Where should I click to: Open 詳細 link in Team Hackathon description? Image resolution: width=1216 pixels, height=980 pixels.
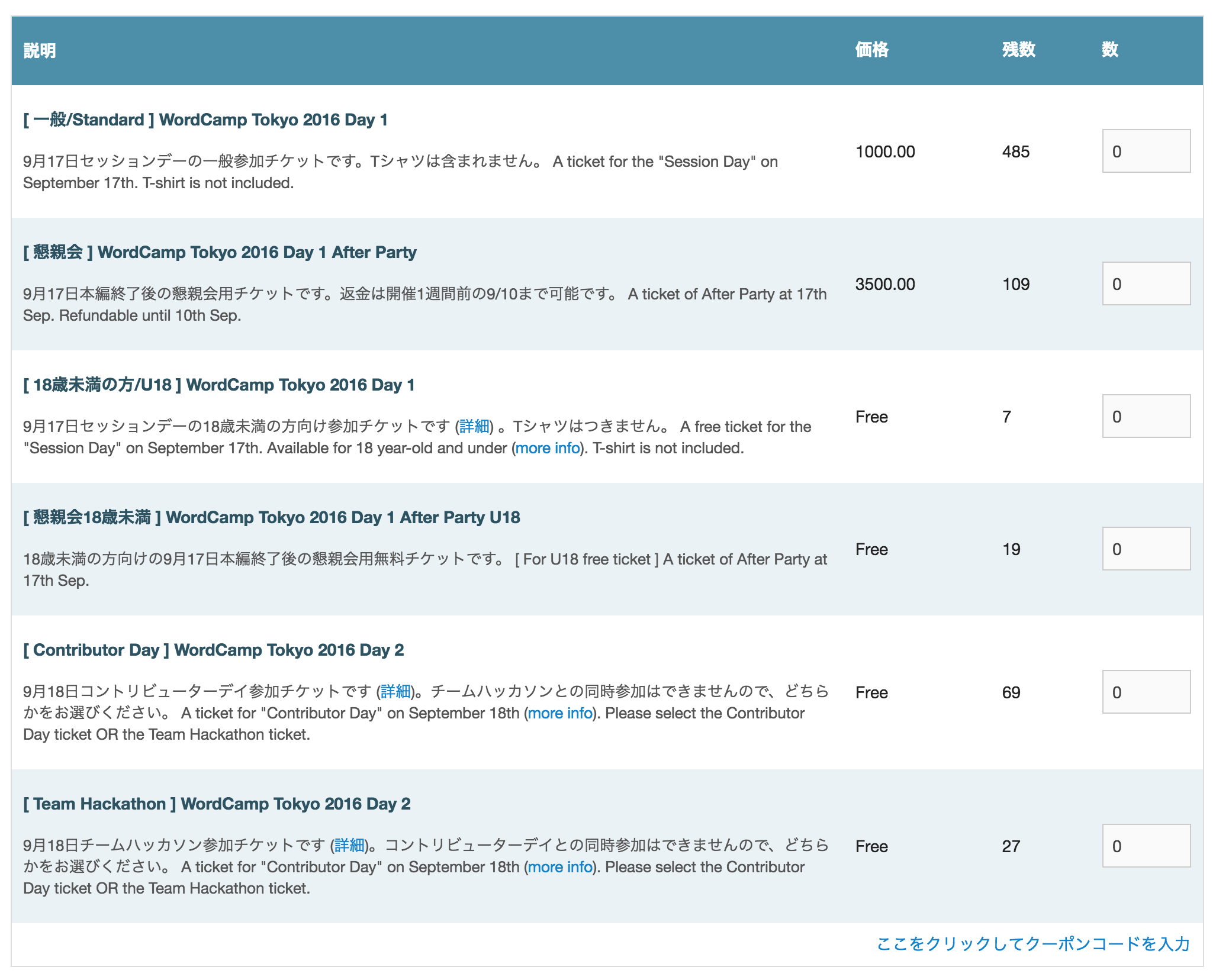click(x=349, y=845)
